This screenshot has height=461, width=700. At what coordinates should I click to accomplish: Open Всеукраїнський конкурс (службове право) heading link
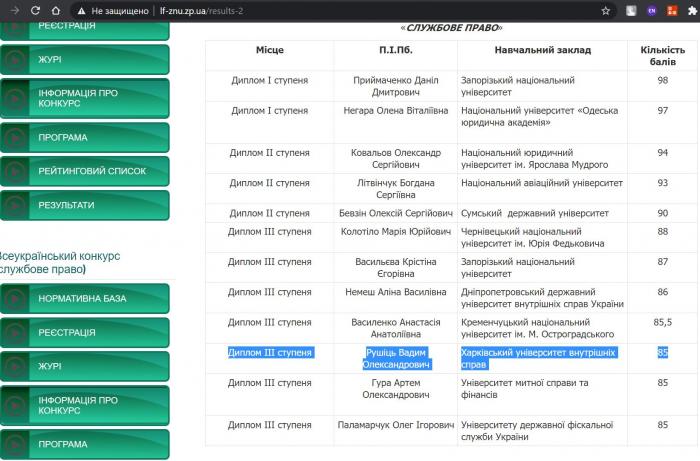[x=60, y=262]
